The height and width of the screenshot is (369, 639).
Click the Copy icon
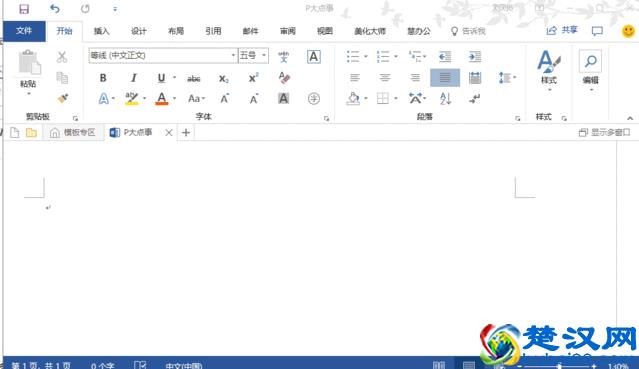click(62, 77)
